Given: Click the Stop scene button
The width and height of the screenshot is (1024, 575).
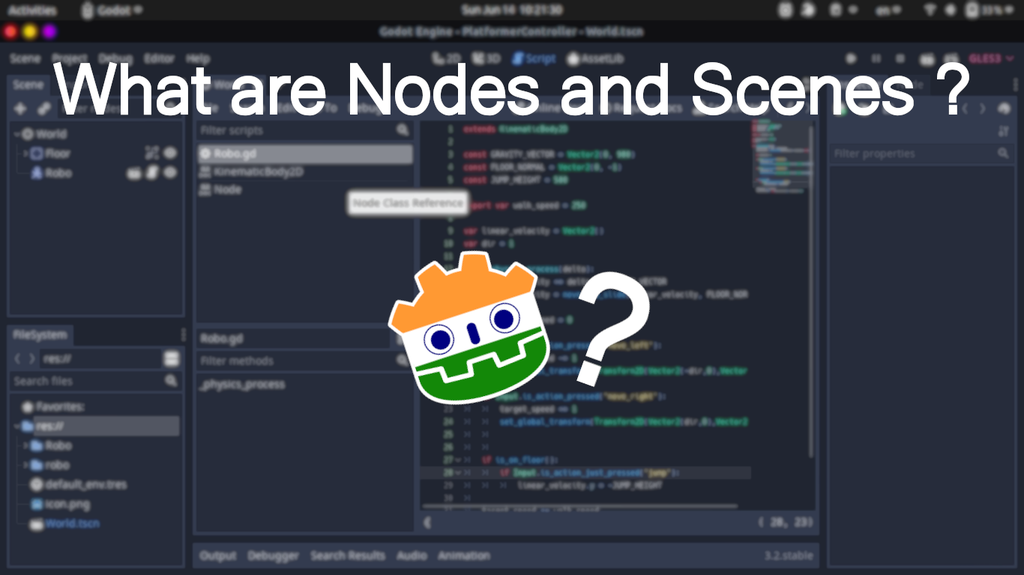Looking at the screenshot, I should (x=901, y=59).
